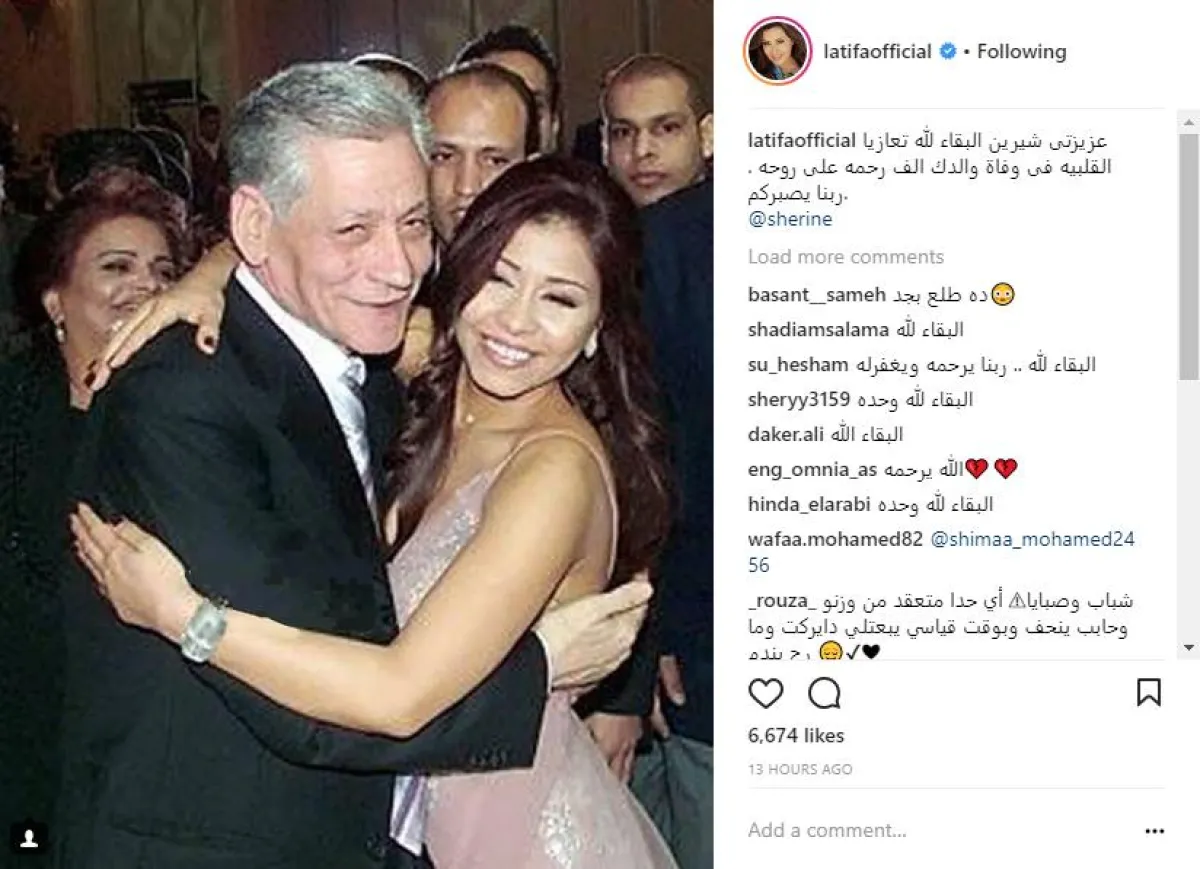Screen dimensions: 1200x869
Task: Click the tagged people icon on the photo
Action: 28,838
